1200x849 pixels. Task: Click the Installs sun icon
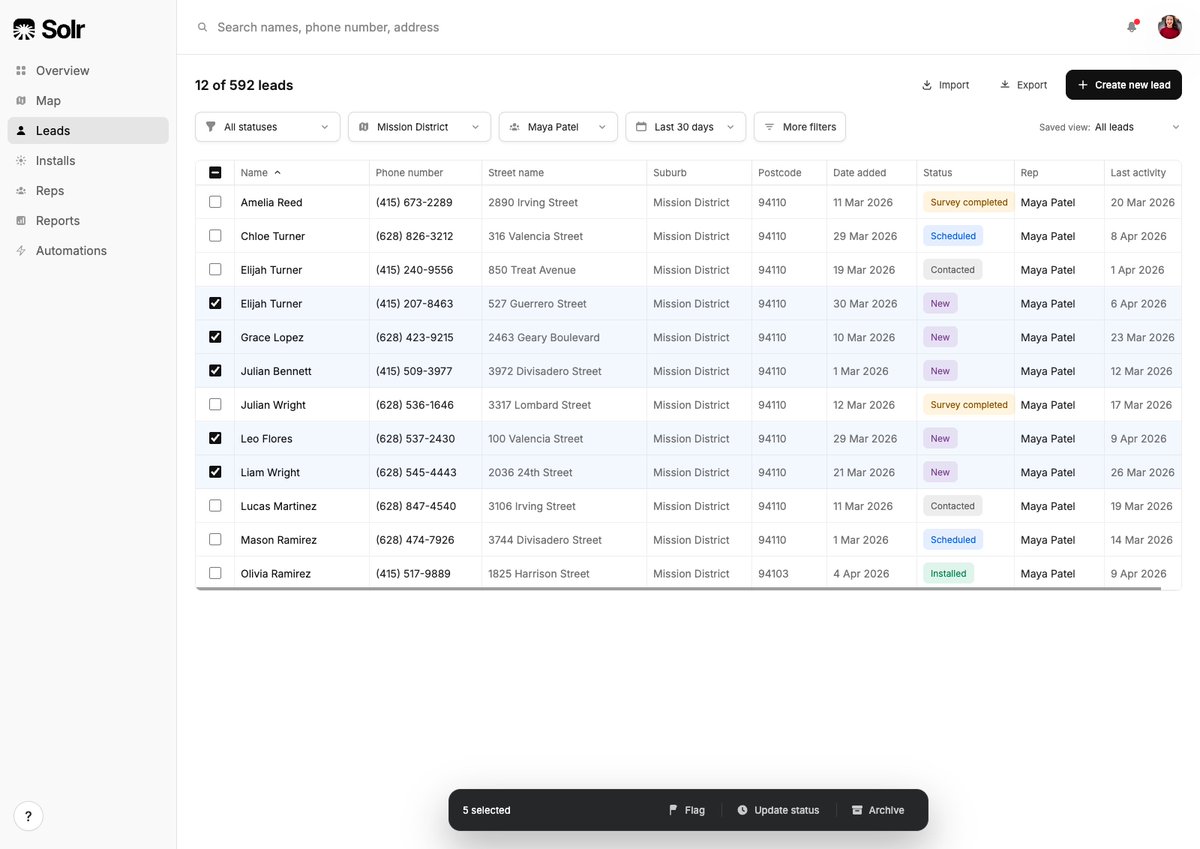pyautogui.click(x=21, y=161)
